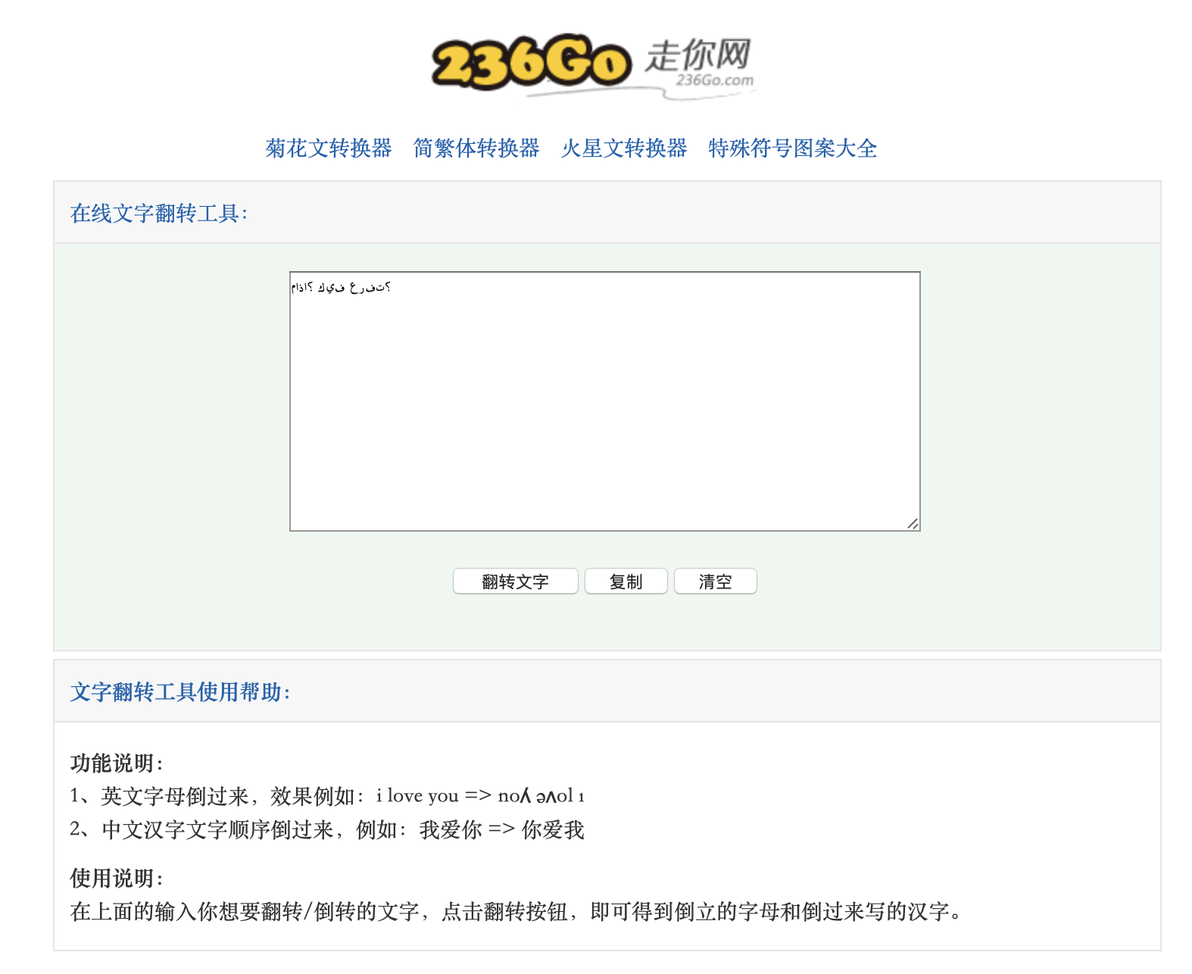Click the textarea resize handle corner
The image size is (1192, 974).
pos(913,524)
